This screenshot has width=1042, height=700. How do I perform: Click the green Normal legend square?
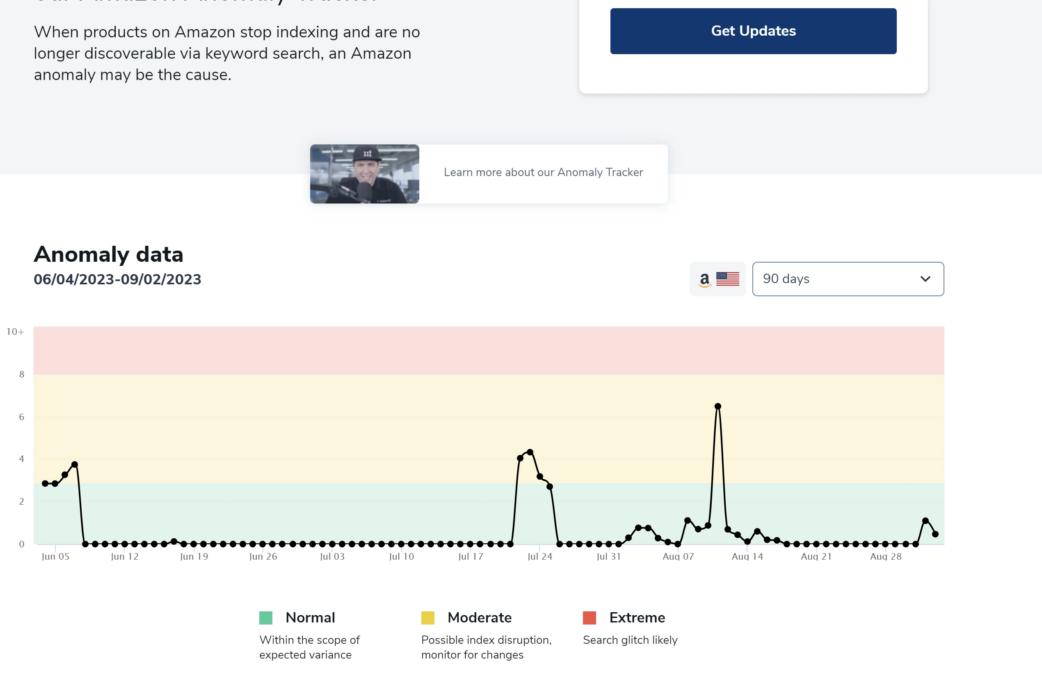pos(266,617)
